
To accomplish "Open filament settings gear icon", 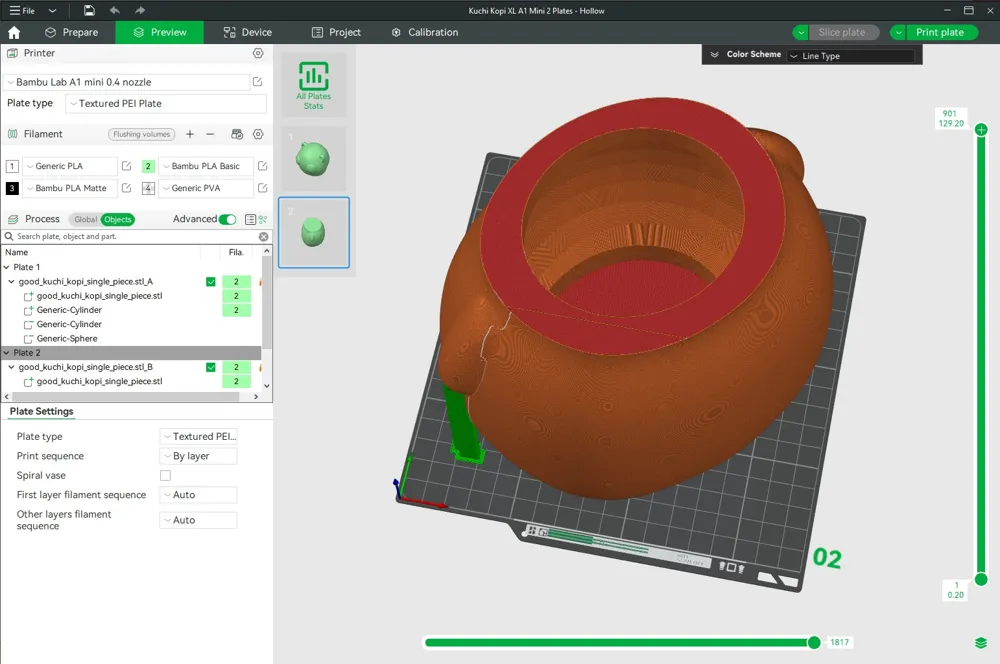I will pyautogui.click(x=258, y=134).
